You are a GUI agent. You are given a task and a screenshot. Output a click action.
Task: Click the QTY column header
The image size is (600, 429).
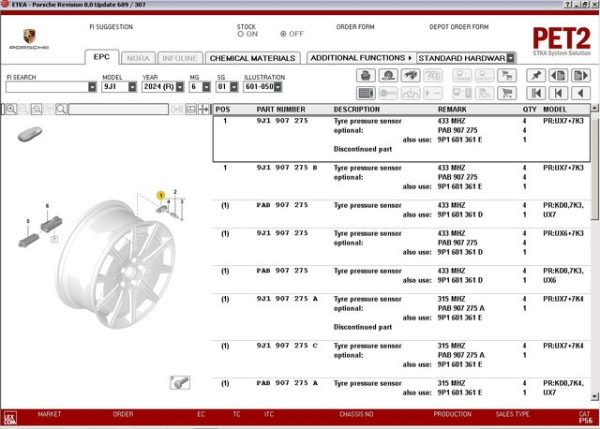530,109
